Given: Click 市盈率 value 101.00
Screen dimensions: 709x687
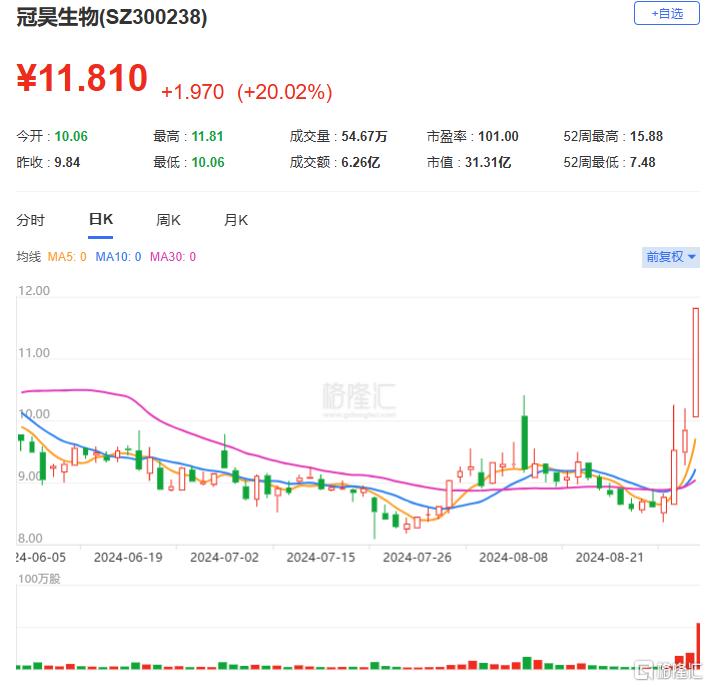Looking at the screenshot, I should 498,136.
